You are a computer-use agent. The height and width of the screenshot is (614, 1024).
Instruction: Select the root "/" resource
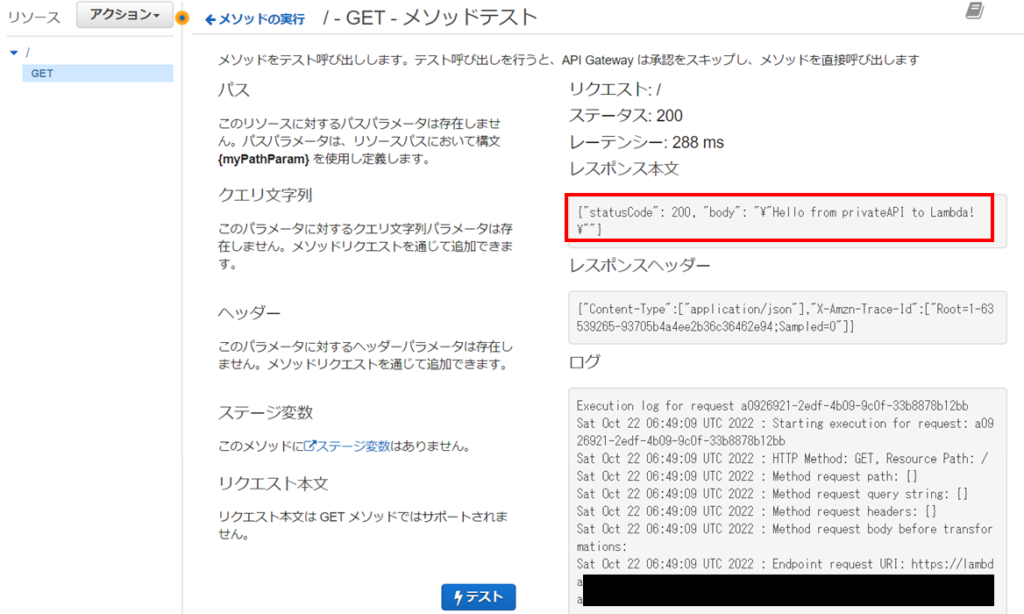27,53
